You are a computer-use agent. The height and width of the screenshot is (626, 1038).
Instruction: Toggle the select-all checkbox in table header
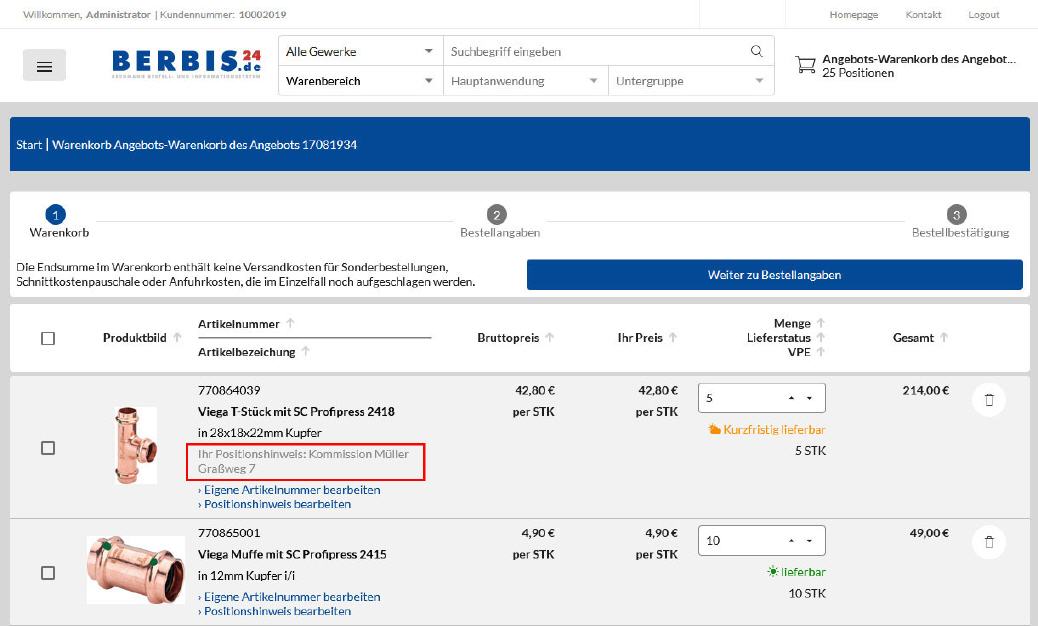[x=48, y=338]
